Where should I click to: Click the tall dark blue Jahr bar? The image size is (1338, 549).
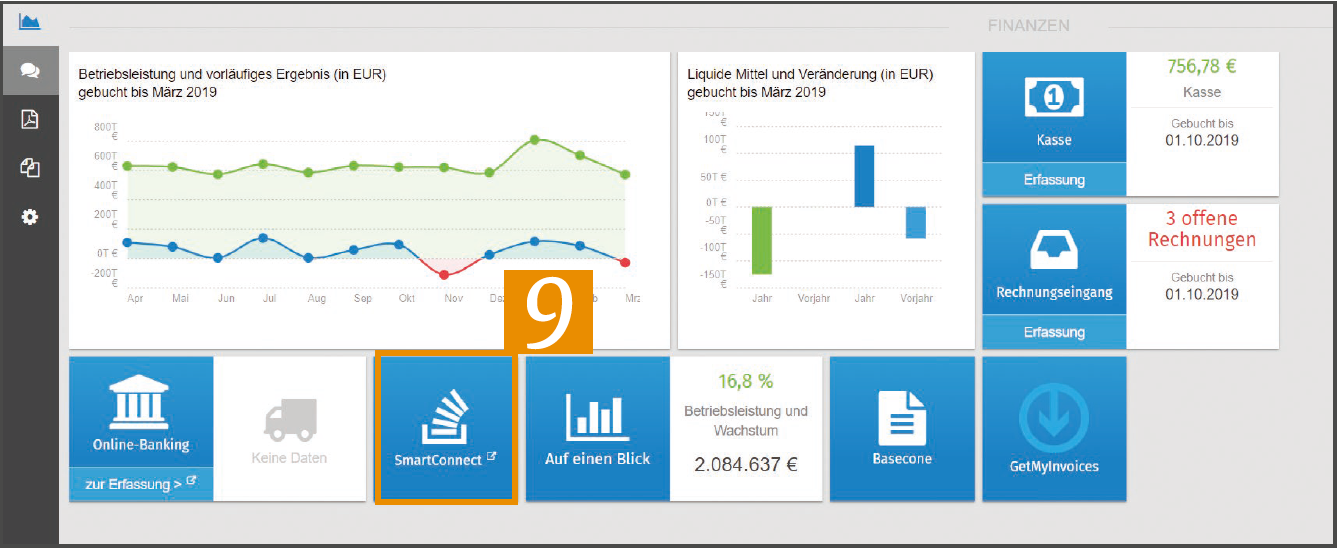pos(864,176)
